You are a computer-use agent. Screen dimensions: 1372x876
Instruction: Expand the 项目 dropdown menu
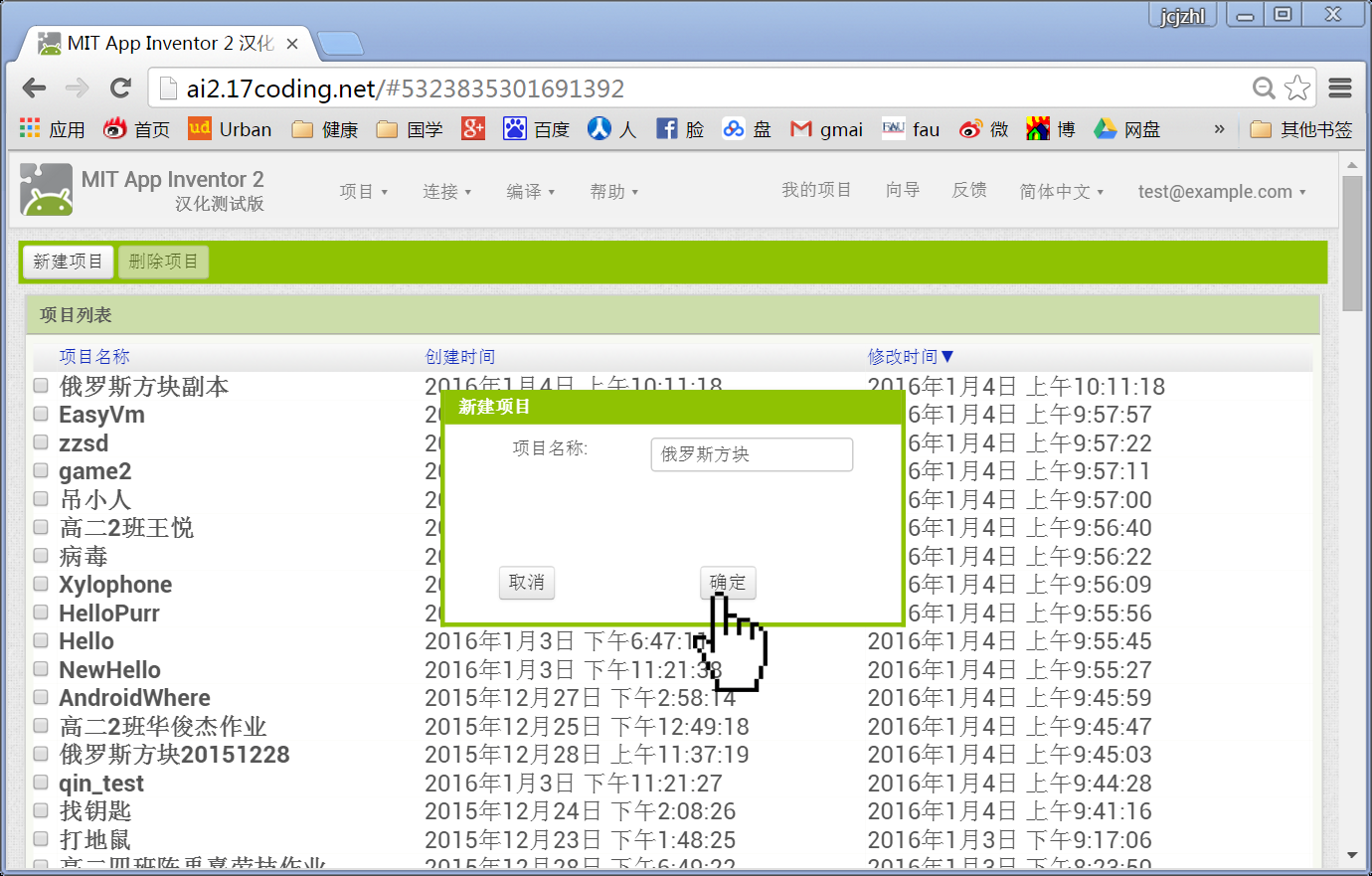pyautogui.click(x=363, y=191)
